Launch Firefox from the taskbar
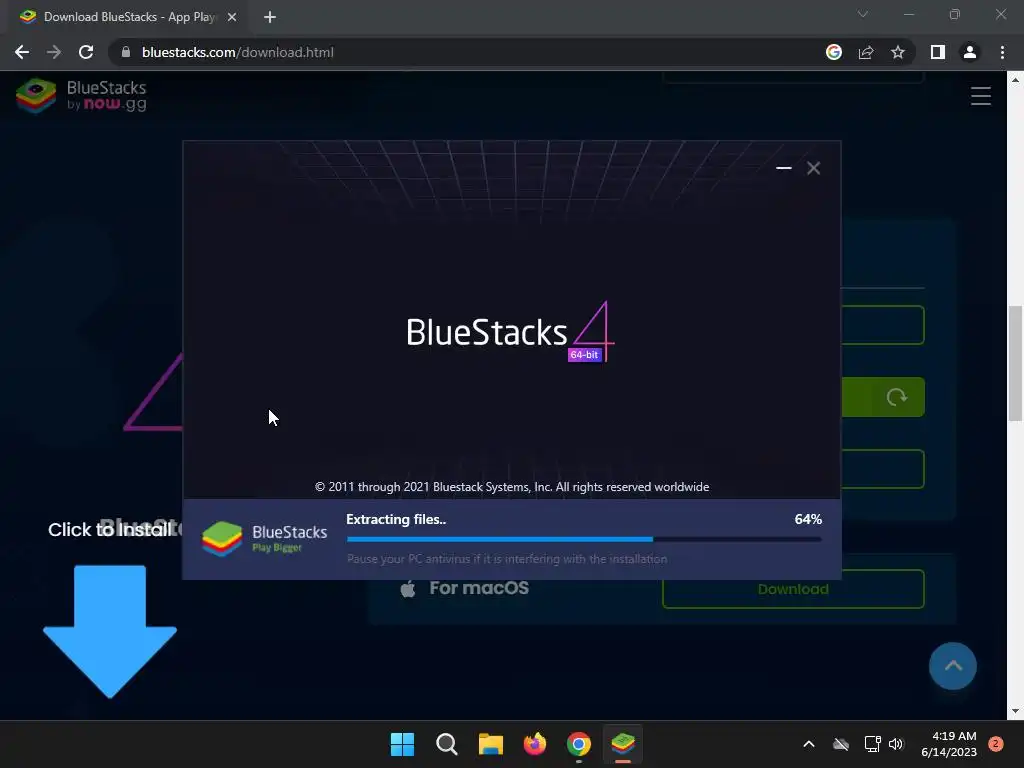1024x768 pixels. 535,744
